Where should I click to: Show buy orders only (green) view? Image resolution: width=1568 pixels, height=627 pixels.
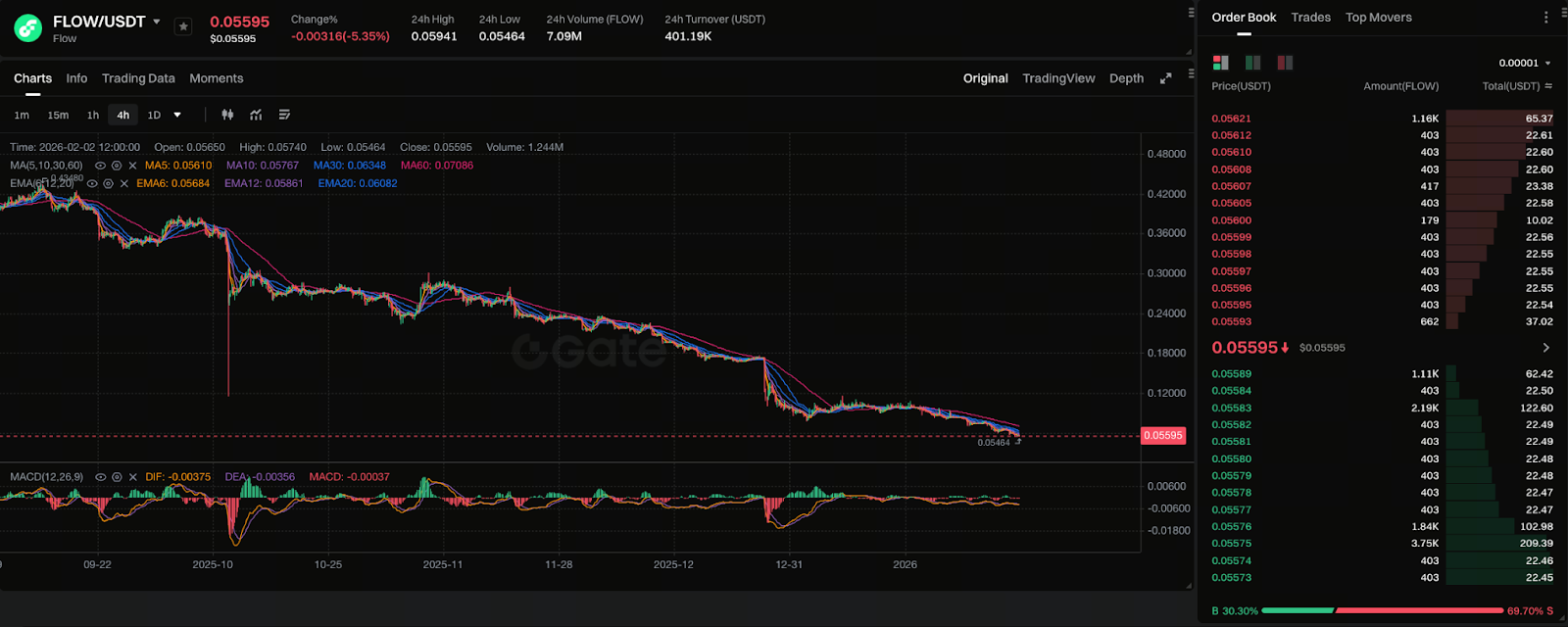pos(1252,63)
